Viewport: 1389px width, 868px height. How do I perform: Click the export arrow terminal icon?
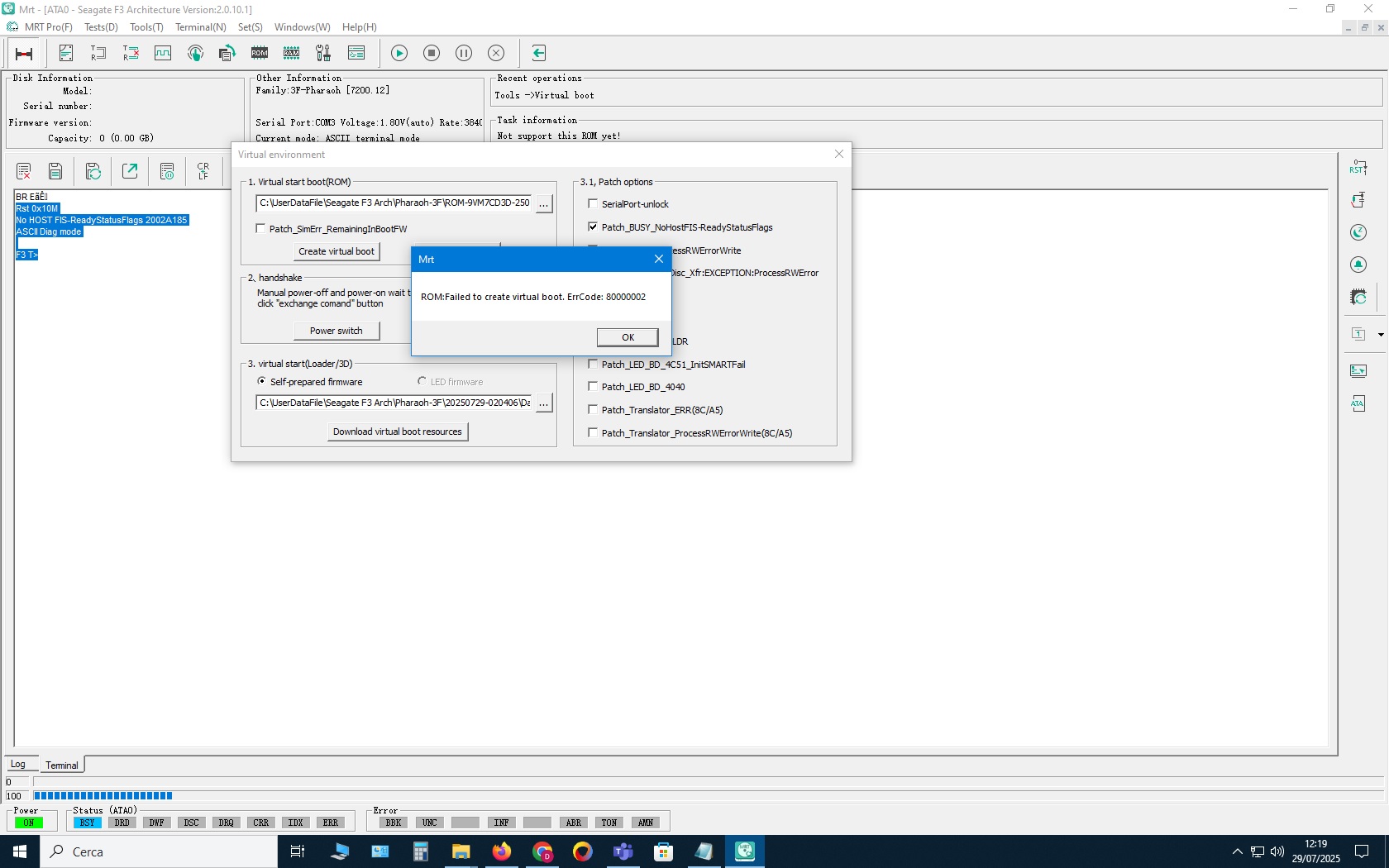click(130, 171)
